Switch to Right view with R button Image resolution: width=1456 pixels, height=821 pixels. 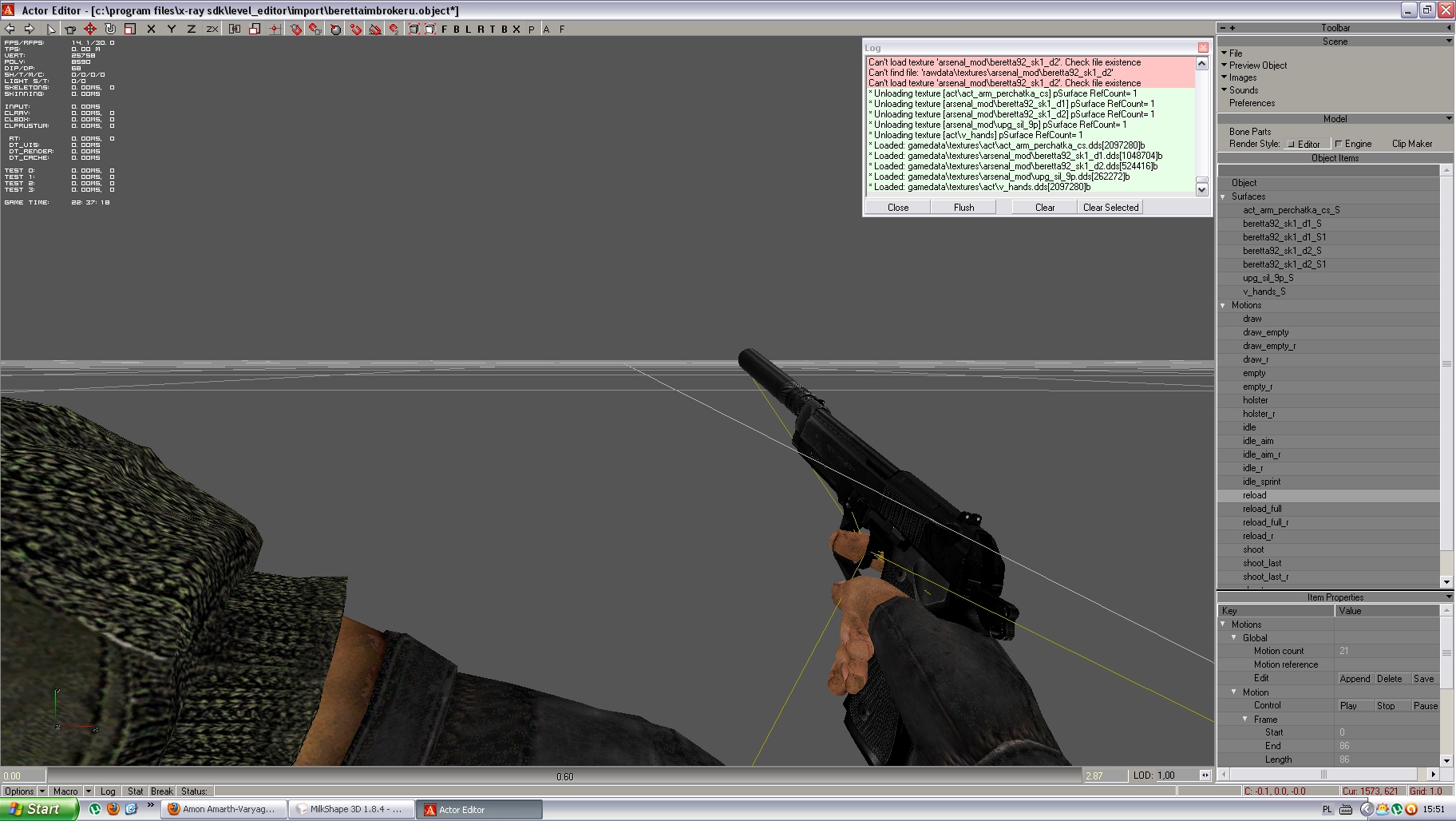click(481, 29)
